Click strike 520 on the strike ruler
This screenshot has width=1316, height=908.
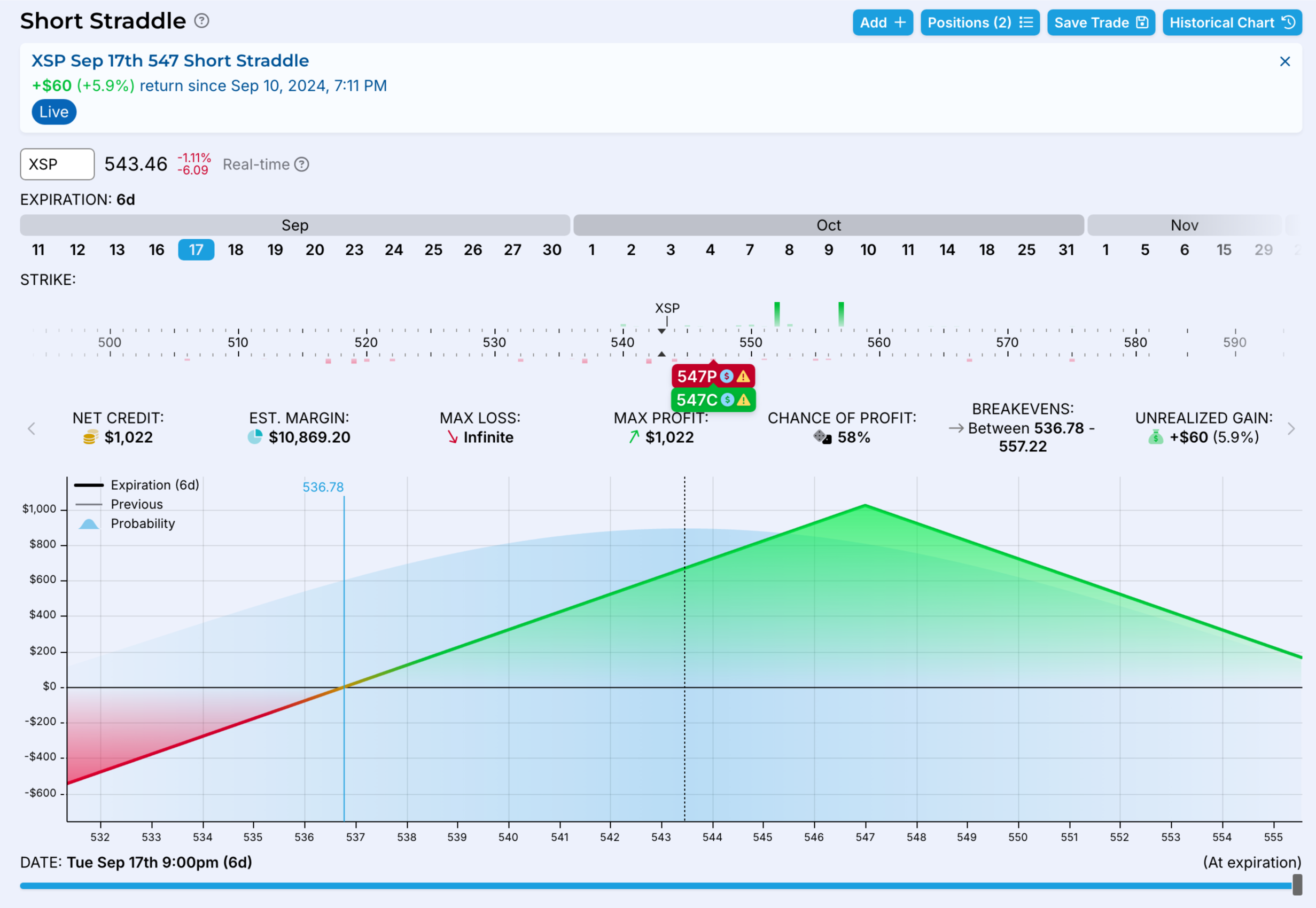click(366, 342)
